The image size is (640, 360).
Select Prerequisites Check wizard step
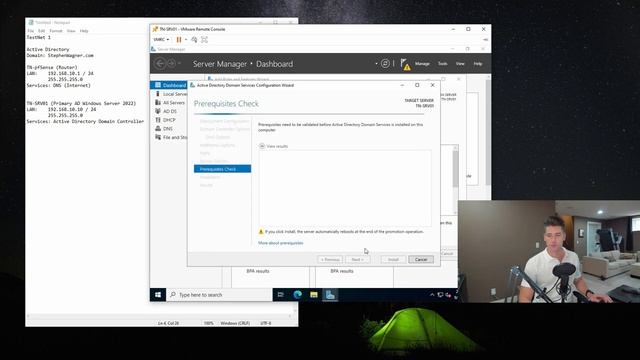222,169
